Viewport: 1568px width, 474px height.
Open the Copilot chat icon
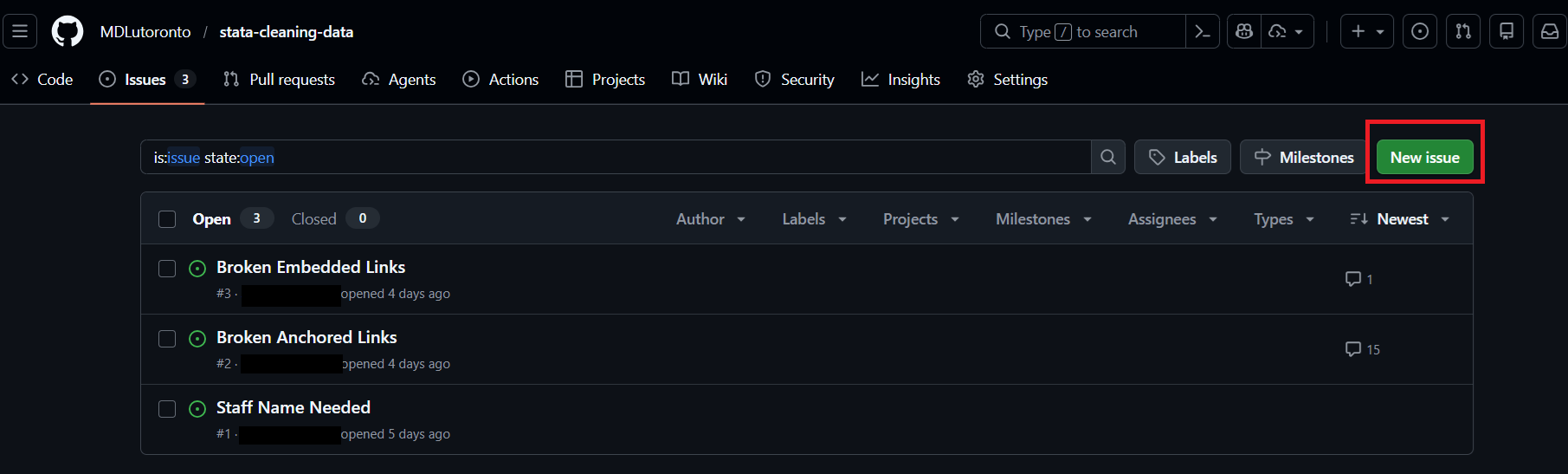pos(1244,32)
